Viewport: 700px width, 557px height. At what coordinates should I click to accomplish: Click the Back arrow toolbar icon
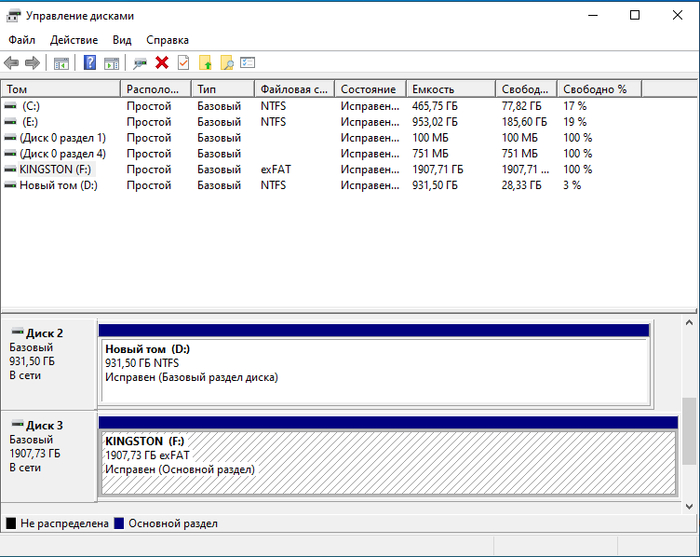click(12, 63)
